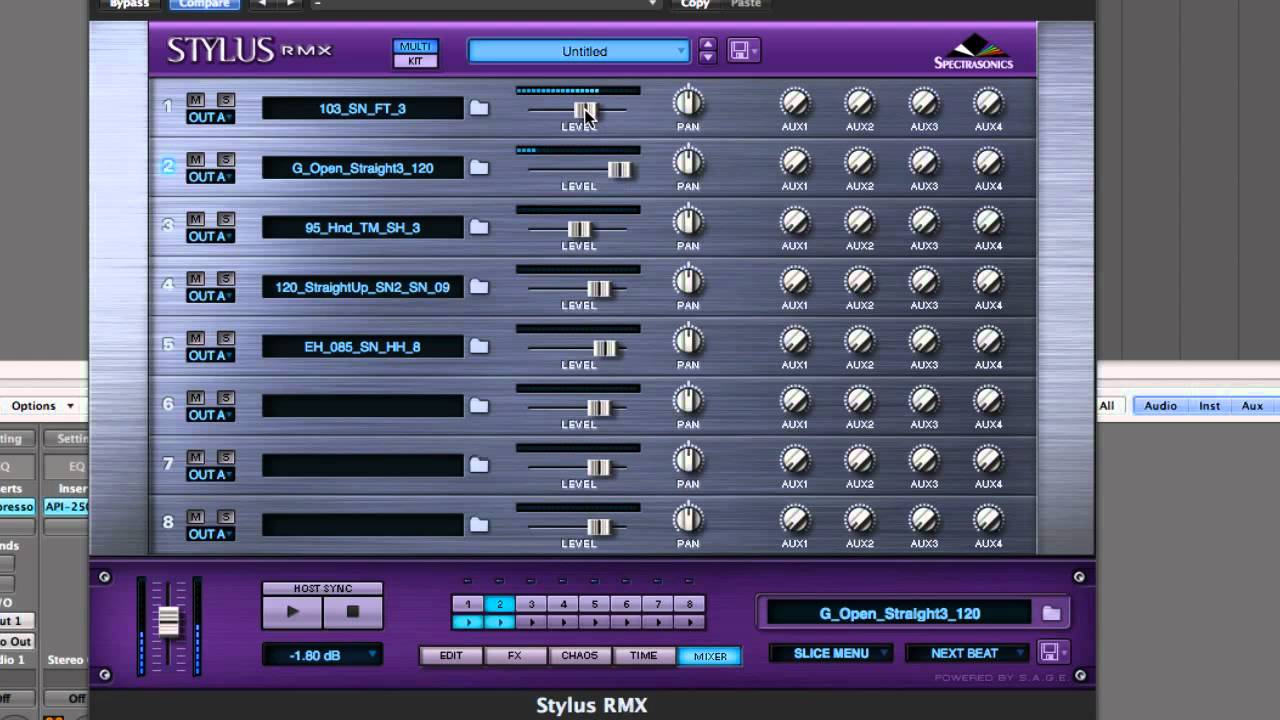Solo part 8 with its S button
This screenshot has width=1280, height=720.
pos(226,517)
